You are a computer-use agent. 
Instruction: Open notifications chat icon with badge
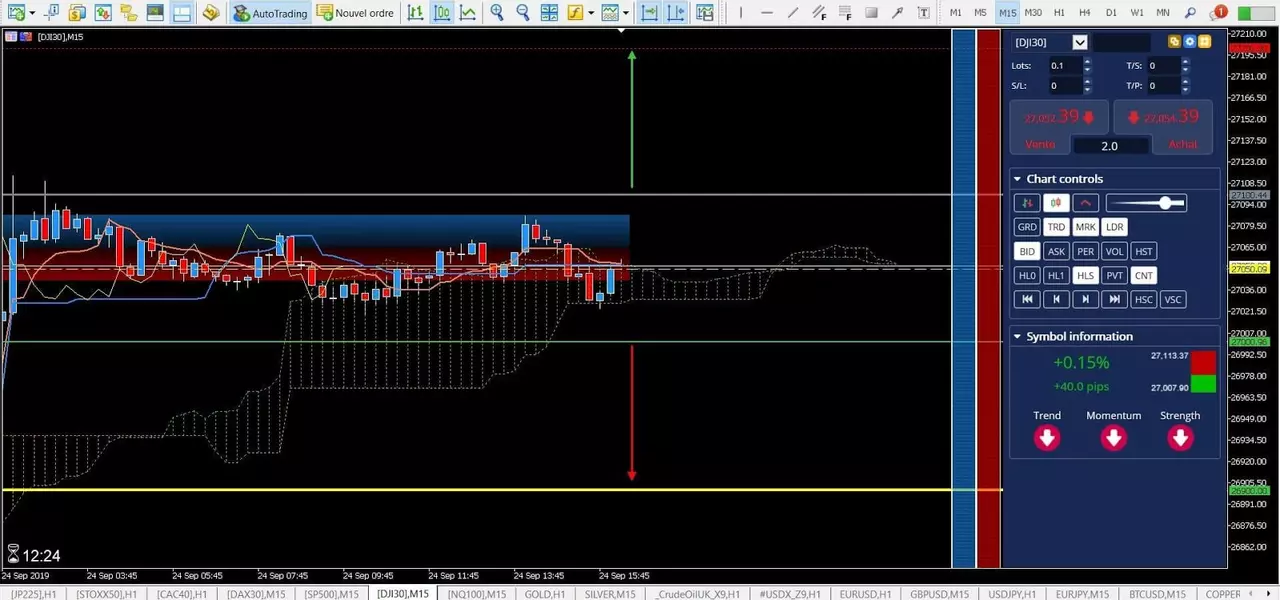[x=1217, y=13]
